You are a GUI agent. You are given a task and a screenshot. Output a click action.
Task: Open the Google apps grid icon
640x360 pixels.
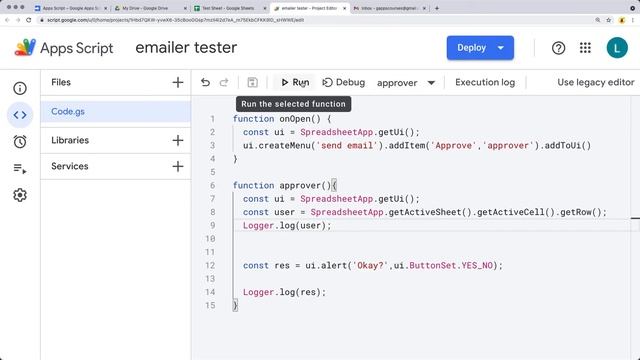[x=585, y=48]
